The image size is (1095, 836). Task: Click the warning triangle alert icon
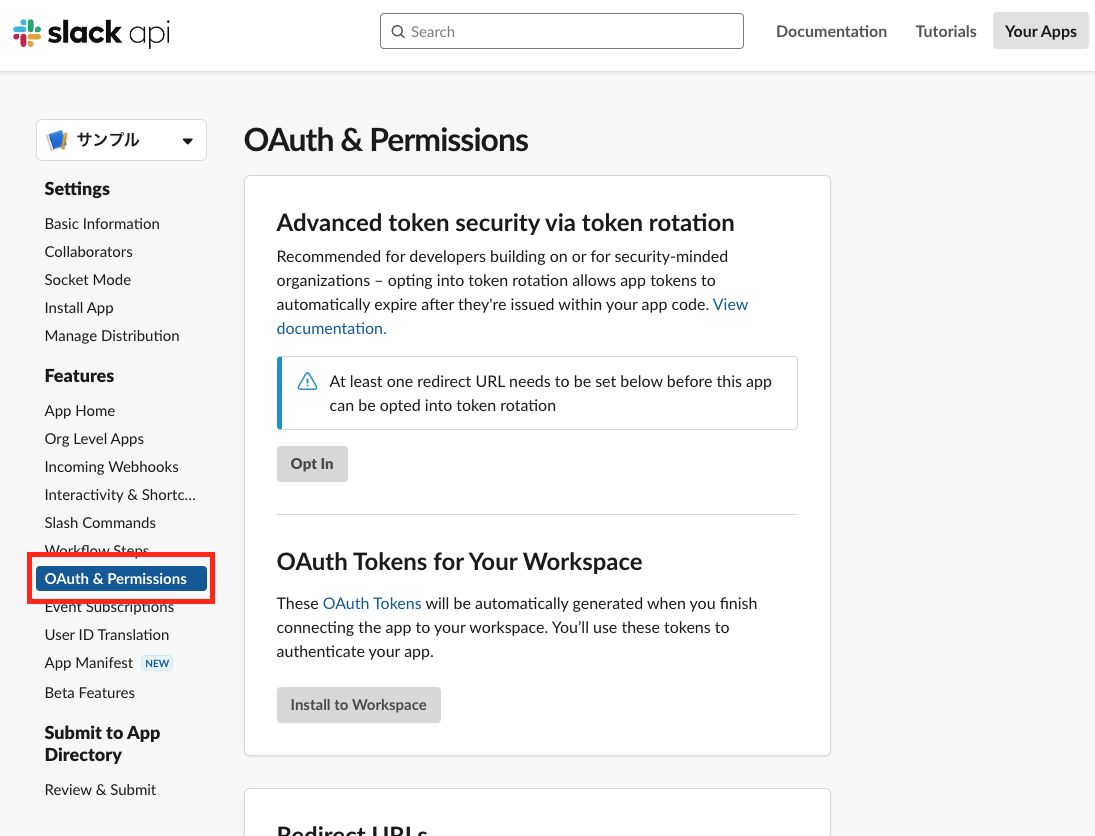pyautogui.click(x=307, y=381)
